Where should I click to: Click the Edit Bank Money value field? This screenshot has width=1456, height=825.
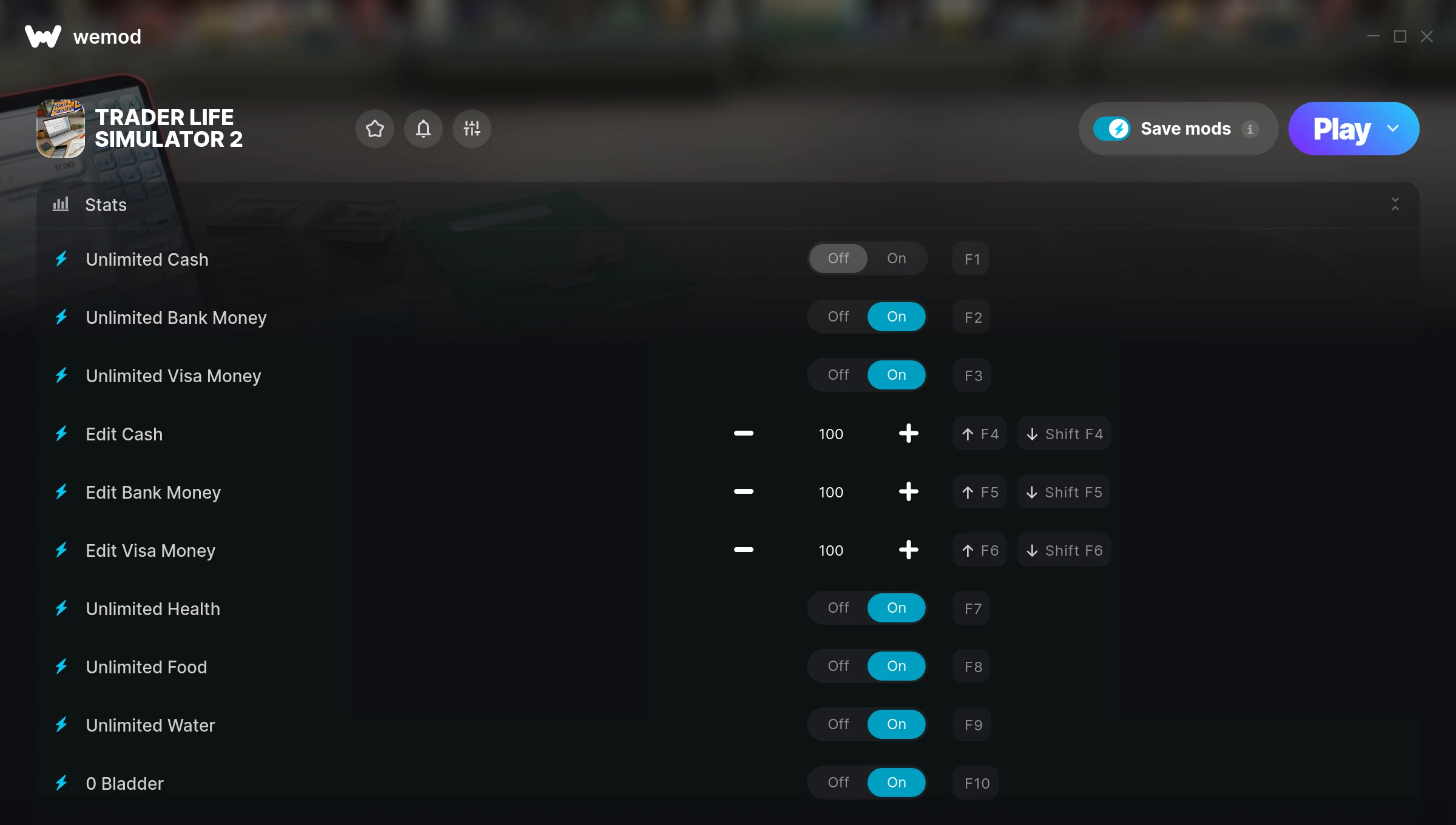(x=831, y=492)
